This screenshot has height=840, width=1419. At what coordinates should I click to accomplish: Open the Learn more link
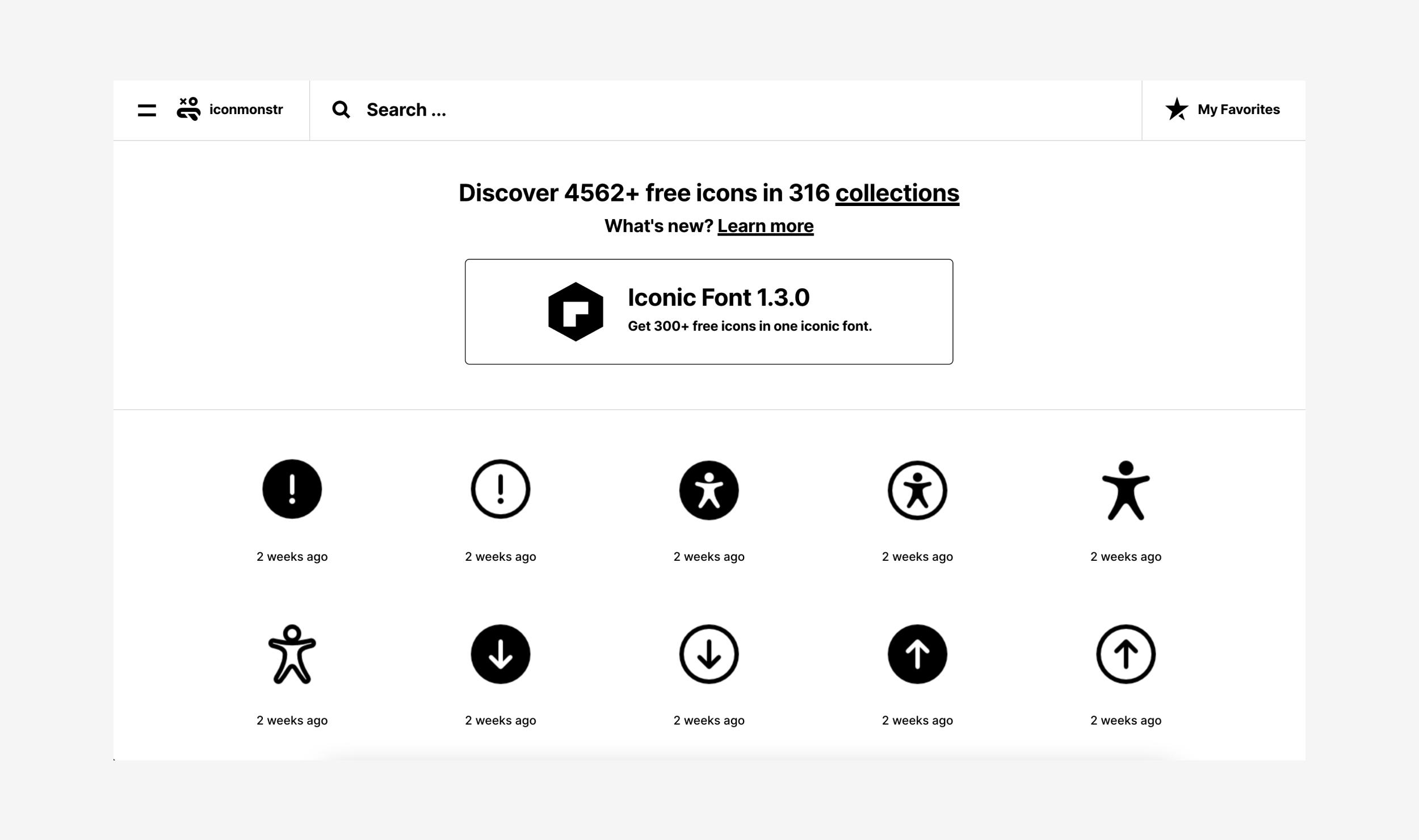tap(765, 226)
